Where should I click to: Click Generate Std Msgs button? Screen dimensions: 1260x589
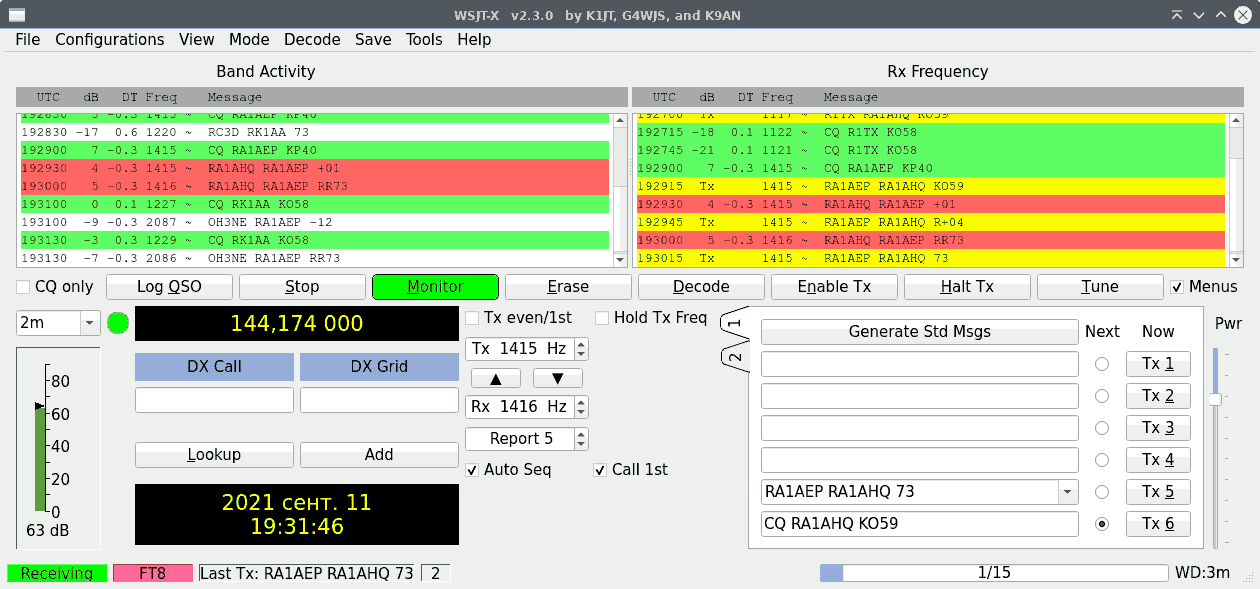pyautogui.click(x=920, y=332)
